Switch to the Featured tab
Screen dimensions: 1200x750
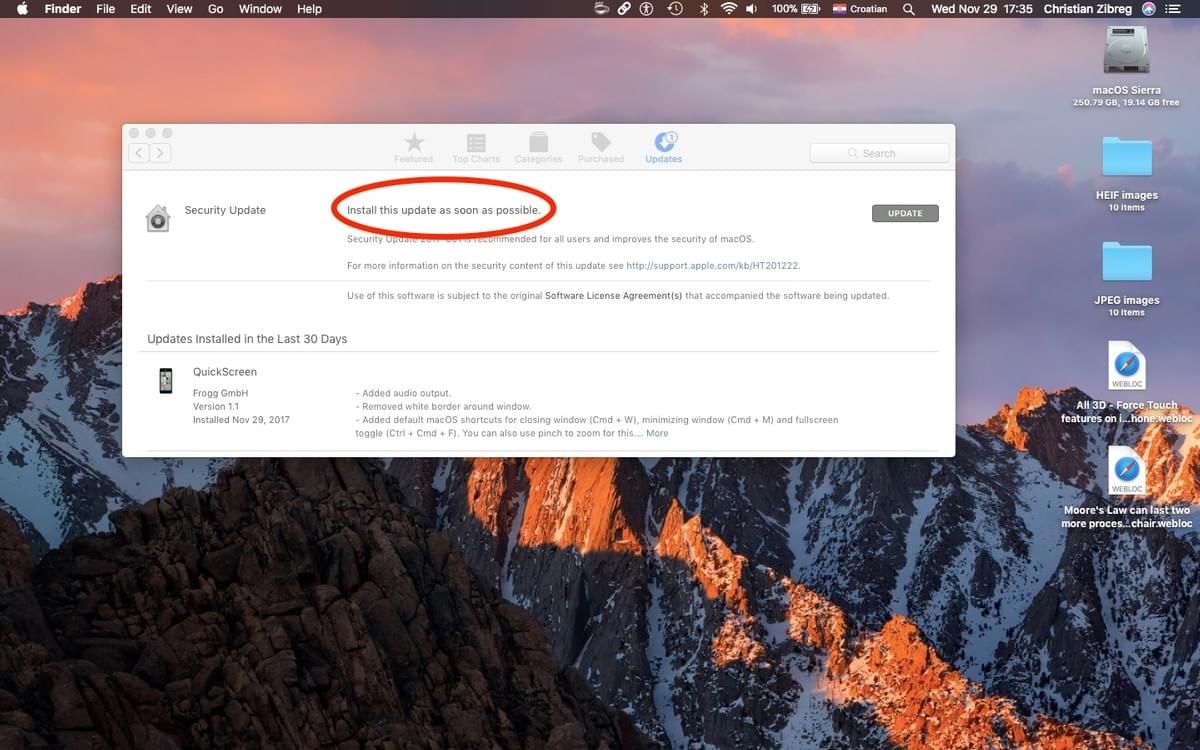413,148
